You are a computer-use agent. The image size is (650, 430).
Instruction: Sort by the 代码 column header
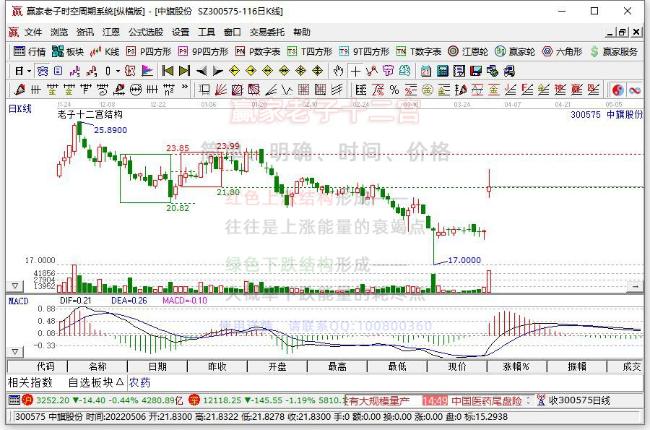(45, 367)
